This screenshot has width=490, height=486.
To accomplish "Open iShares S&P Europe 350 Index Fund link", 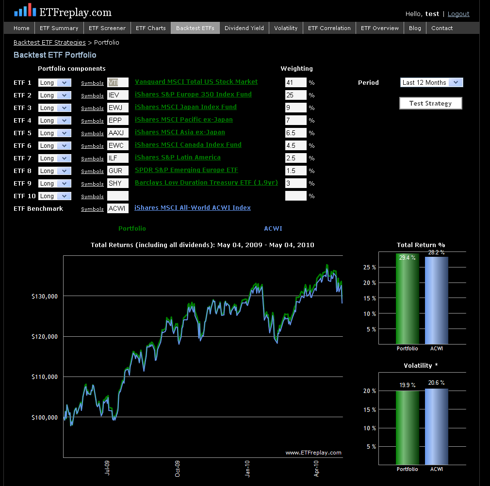I will coord(193,94).
